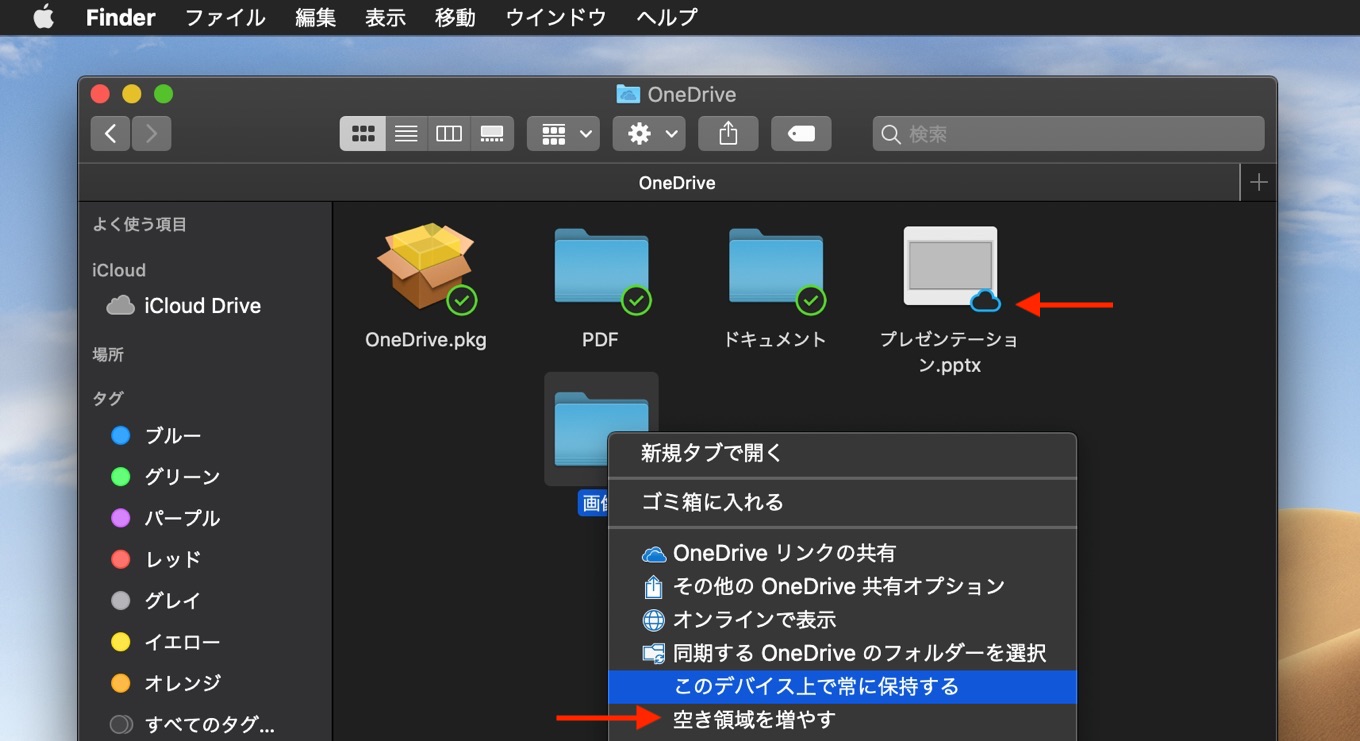The height and width of the screenshot is (741, 1360).
Task: Click the よく使う項目 sidebar heading
Action: click(x=140, y=225)
